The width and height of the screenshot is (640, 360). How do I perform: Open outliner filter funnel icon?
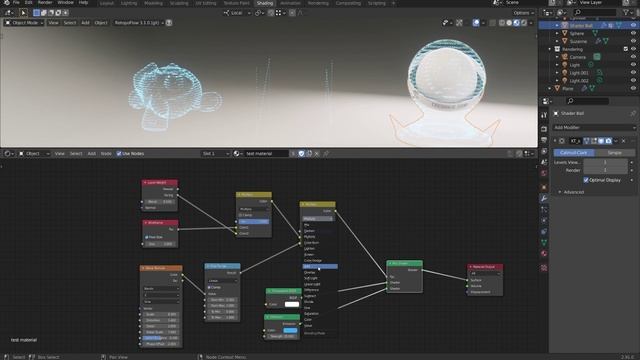[x=626, y=13]
